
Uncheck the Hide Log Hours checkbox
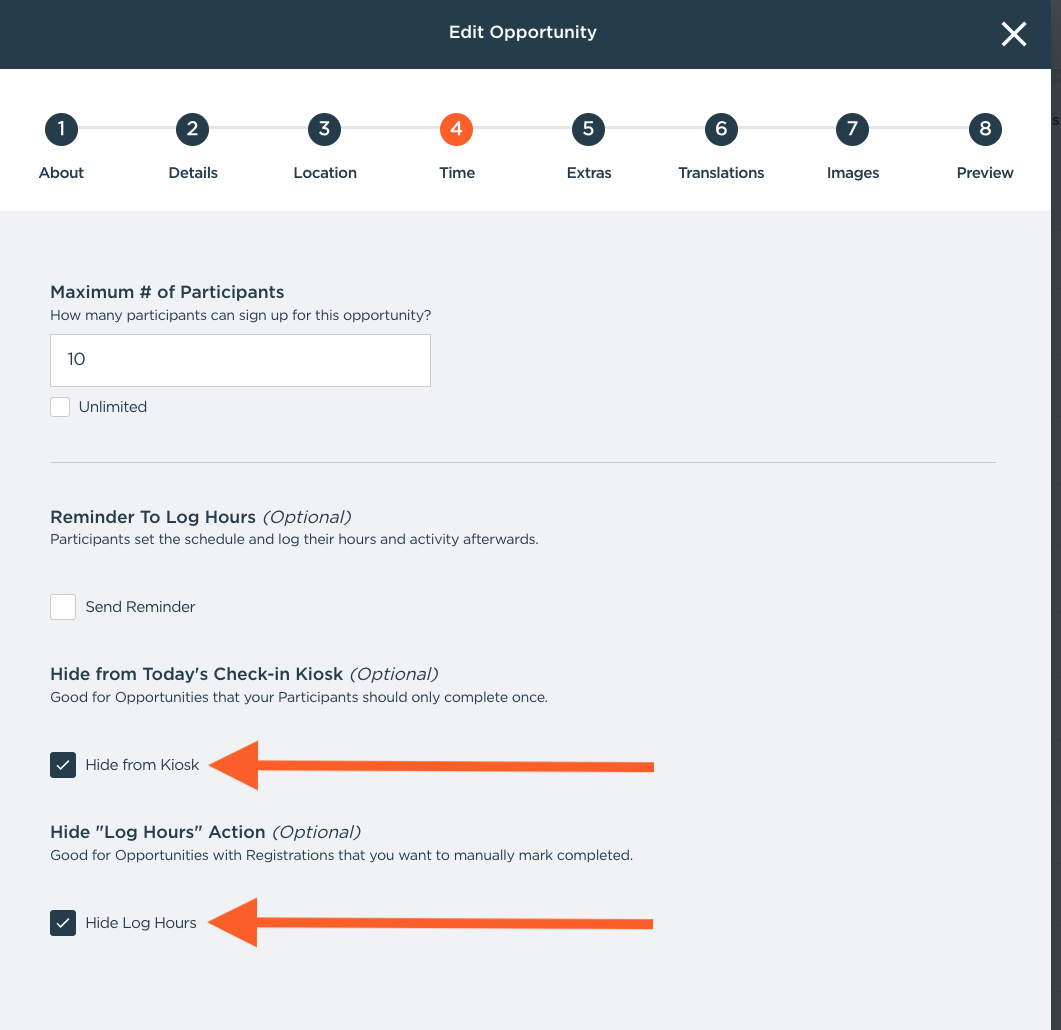[63, 923]
